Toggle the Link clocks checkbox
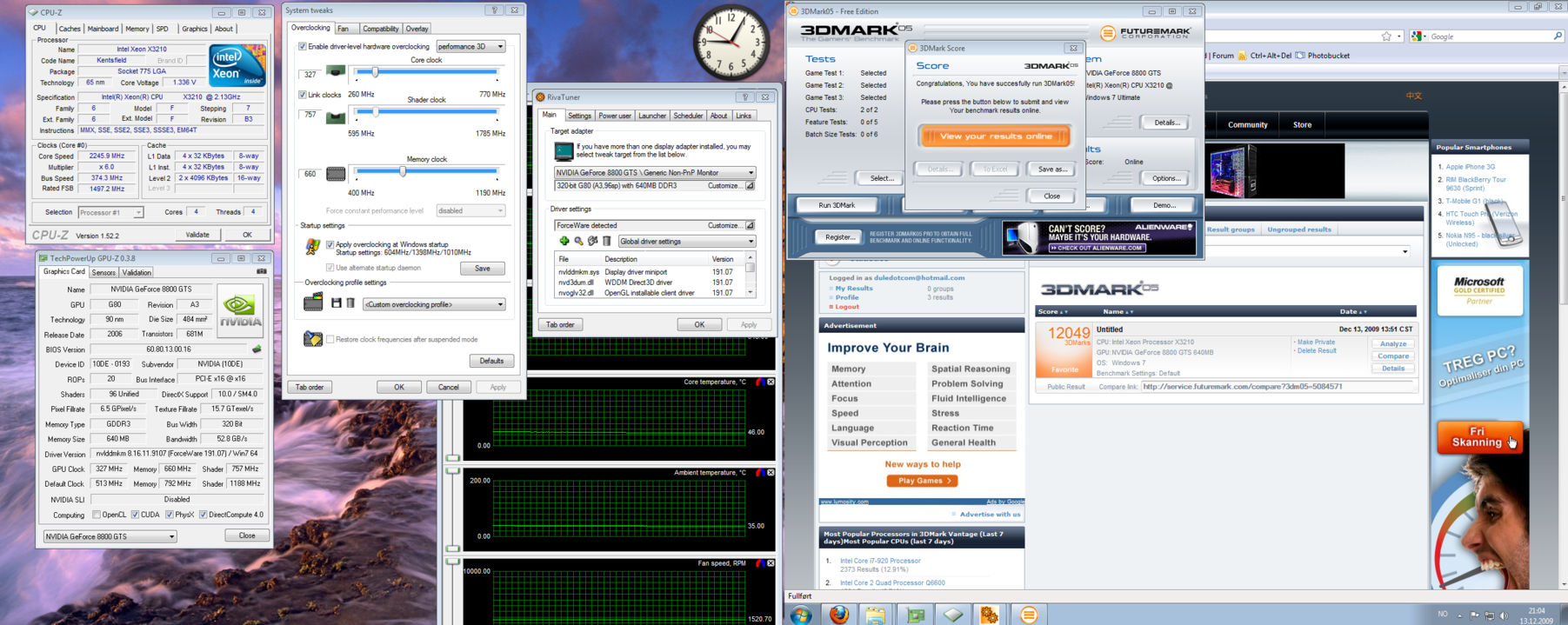This screenshot has width=1568, height=625. (303, 95)
